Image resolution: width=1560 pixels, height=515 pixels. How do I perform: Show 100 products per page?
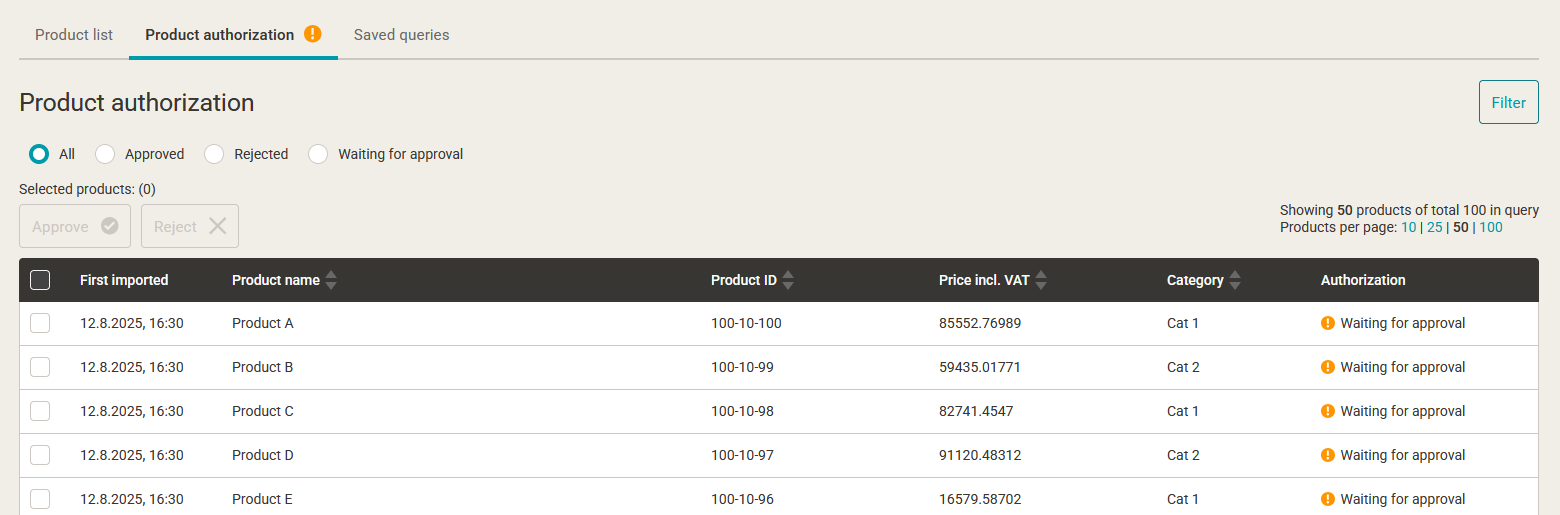tap(1491, 227)
